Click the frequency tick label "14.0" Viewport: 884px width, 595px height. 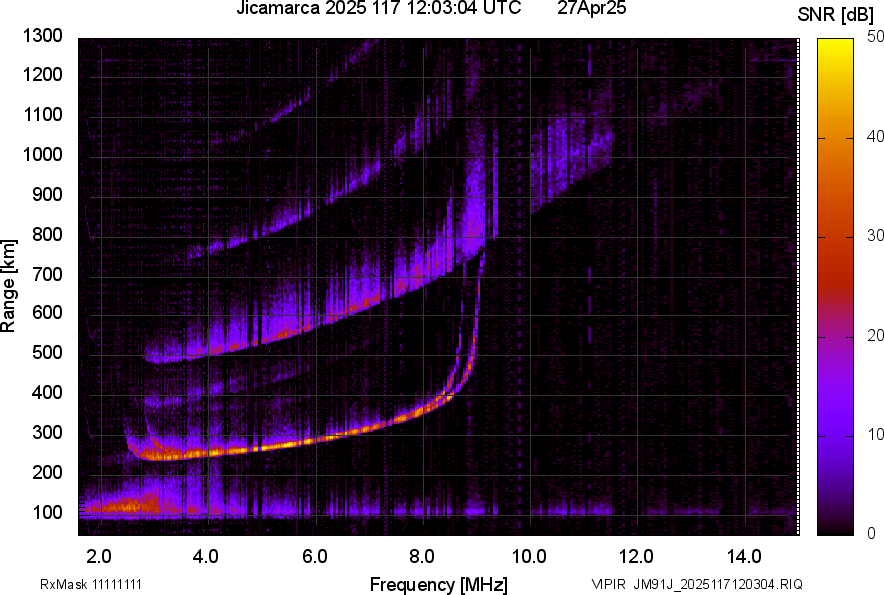(744, 557)
